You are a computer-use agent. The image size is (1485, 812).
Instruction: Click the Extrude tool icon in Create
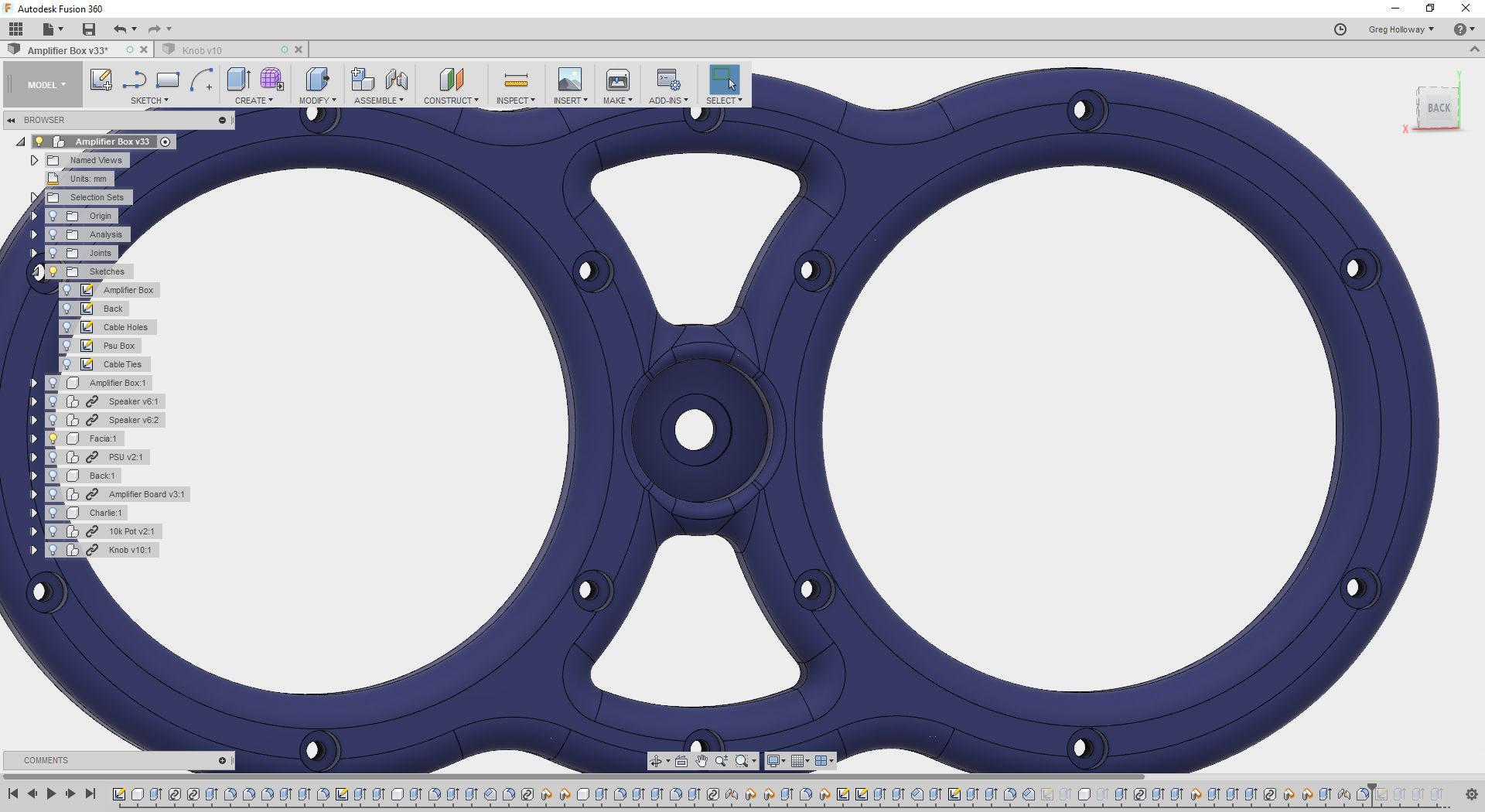pos(238,80)
